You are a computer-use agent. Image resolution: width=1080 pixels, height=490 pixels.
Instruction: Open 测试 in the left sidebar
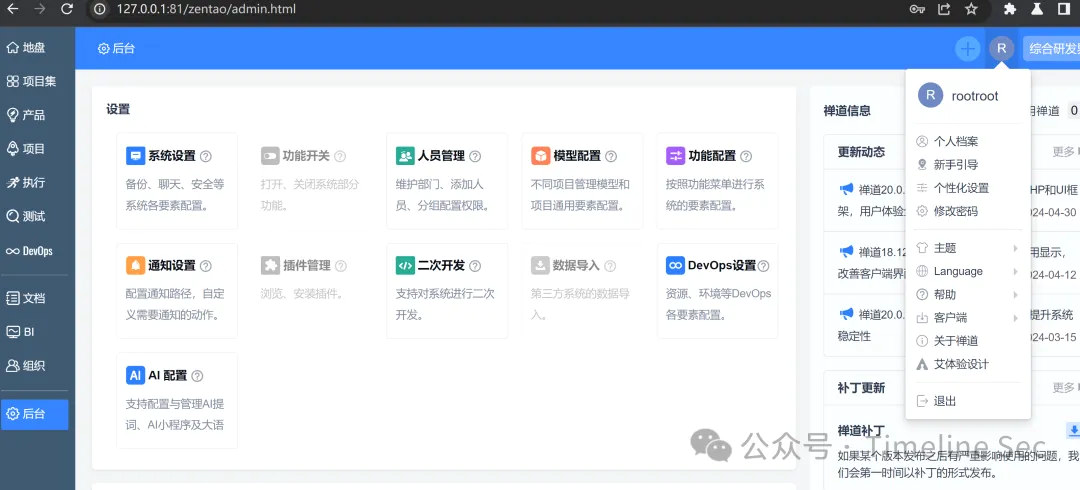(34, 216)
